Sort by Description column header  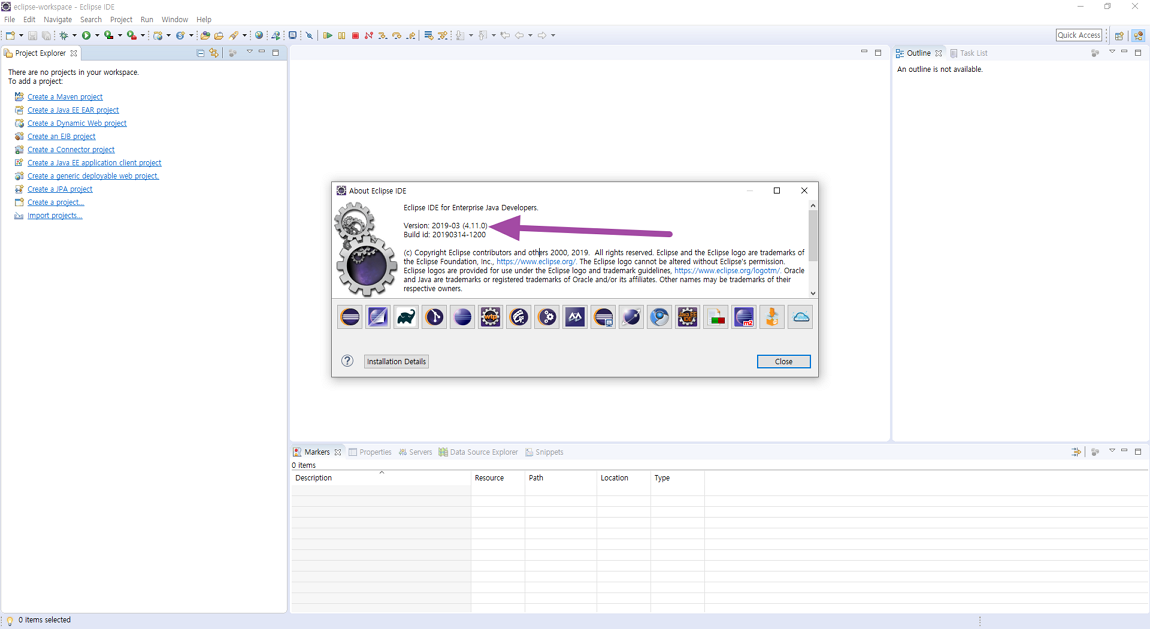coord(381,478)
